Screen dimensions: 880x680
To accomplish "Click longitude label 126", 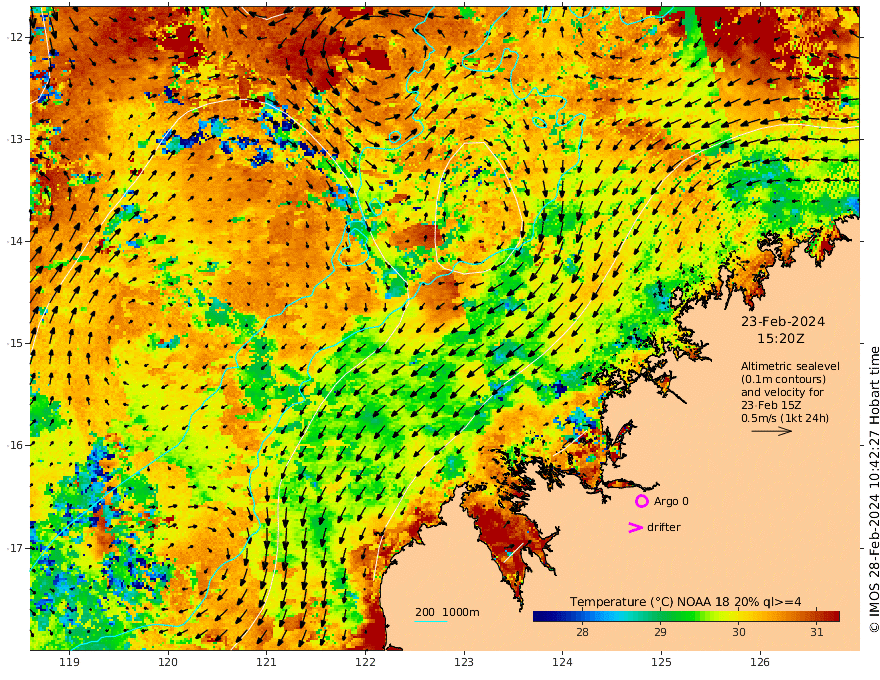I will click(760, 662).
